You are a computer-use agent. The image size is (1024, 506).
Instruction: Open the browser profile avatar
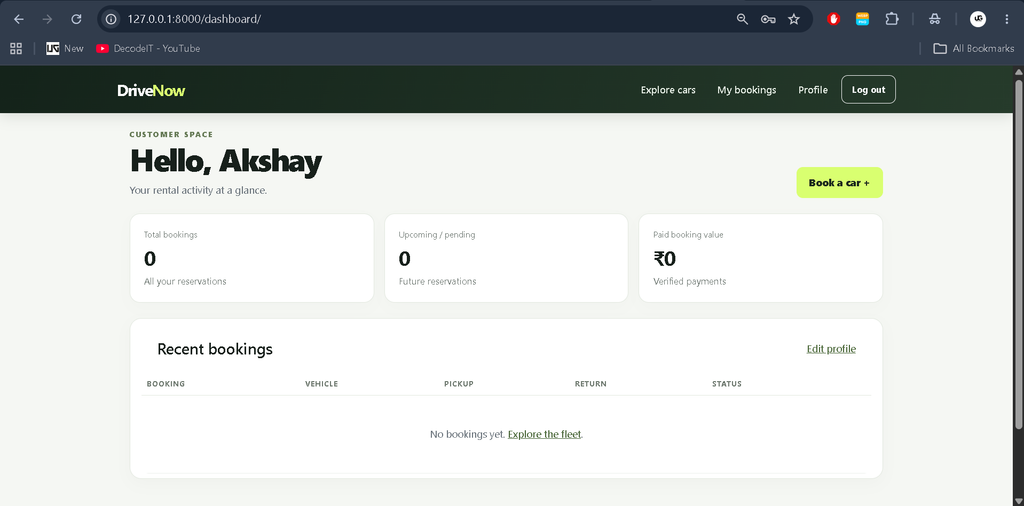pos(978,19)
